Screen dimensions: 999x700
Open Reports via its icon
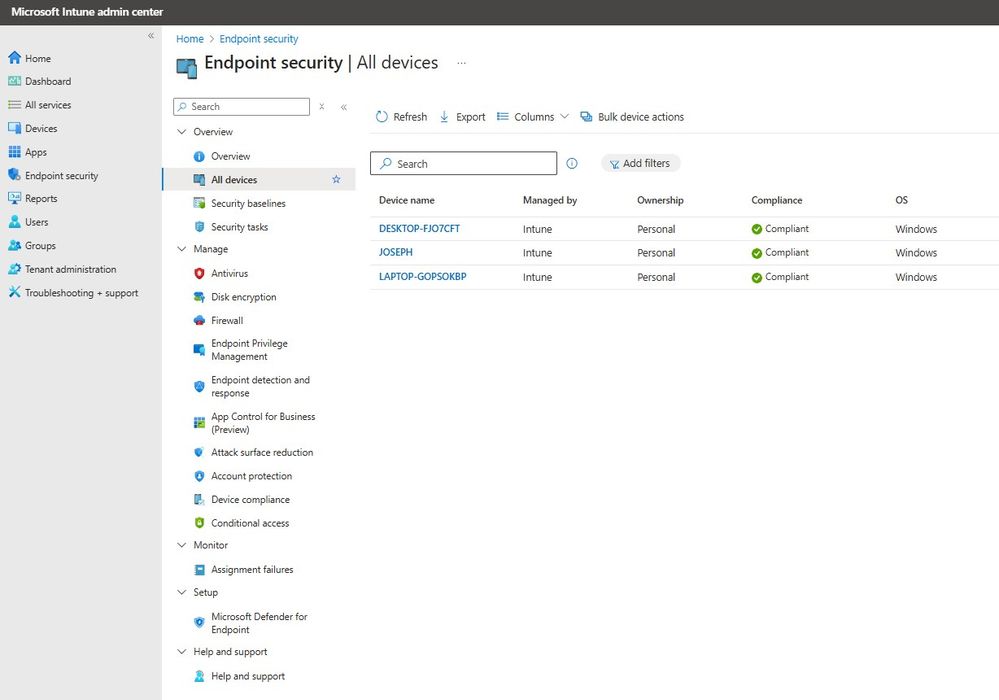click(14, 198)
